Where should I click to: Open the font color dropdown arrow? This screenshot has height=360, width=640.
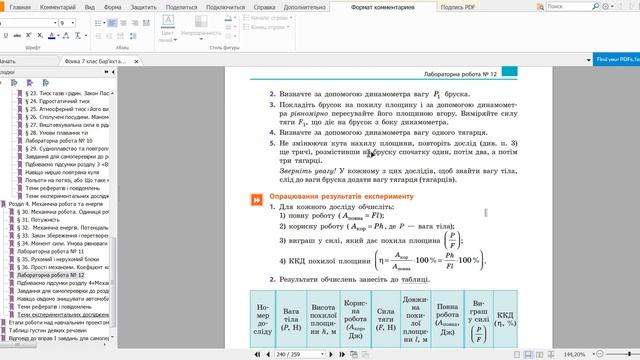[58, 36]
